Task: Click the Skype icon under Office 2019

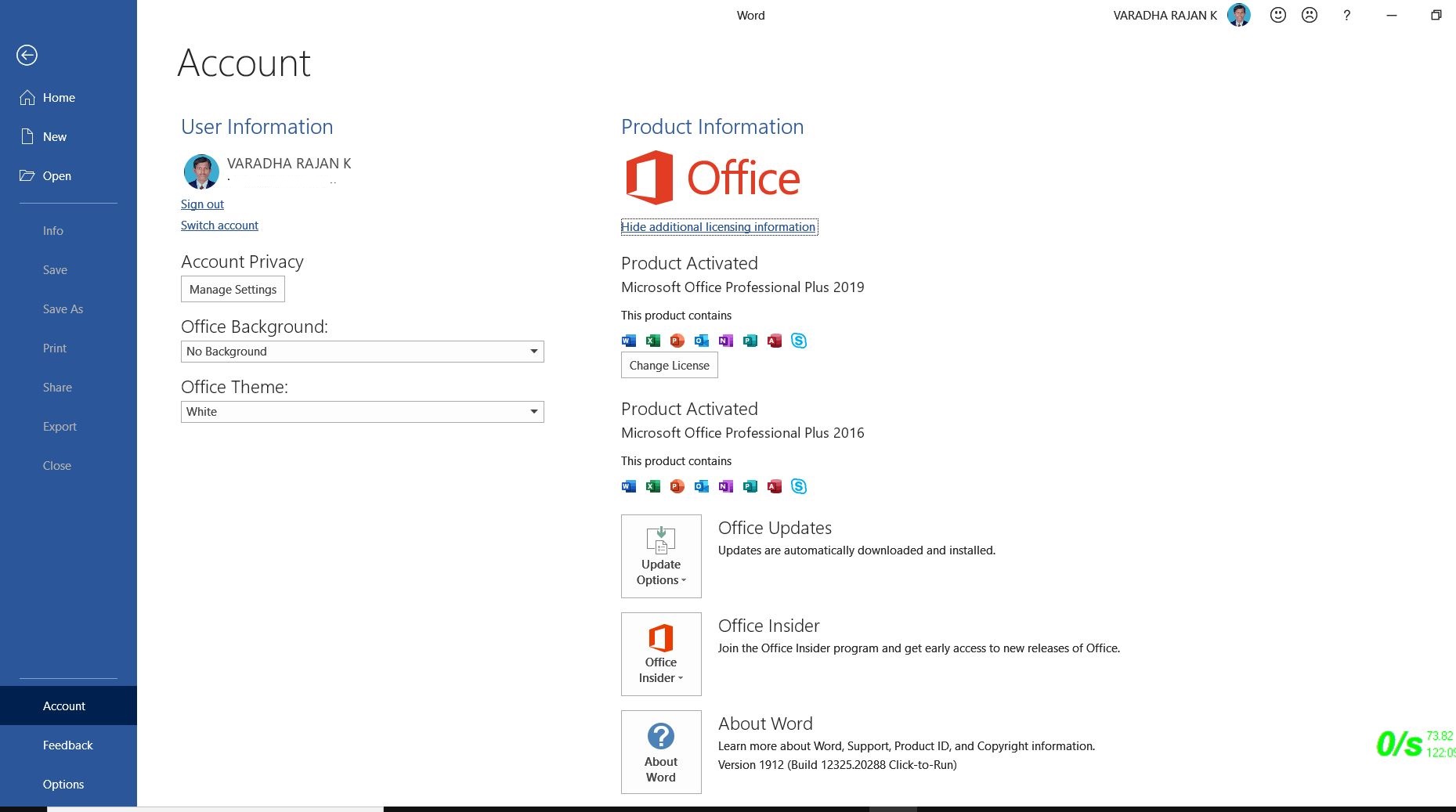Action: click(799, 341)
